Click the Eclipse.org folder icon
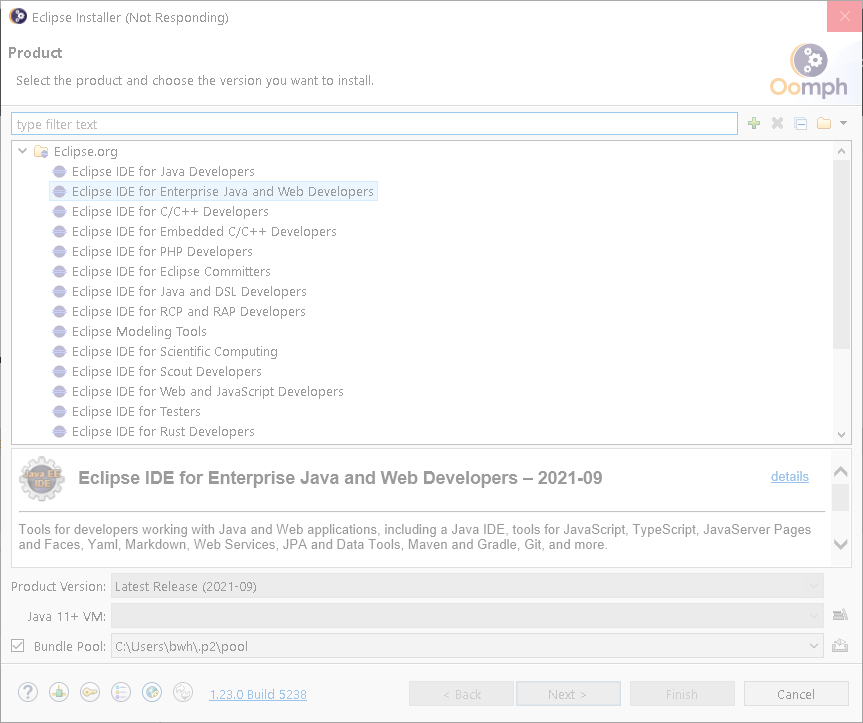The image size is (863, 723). [41, 151]
